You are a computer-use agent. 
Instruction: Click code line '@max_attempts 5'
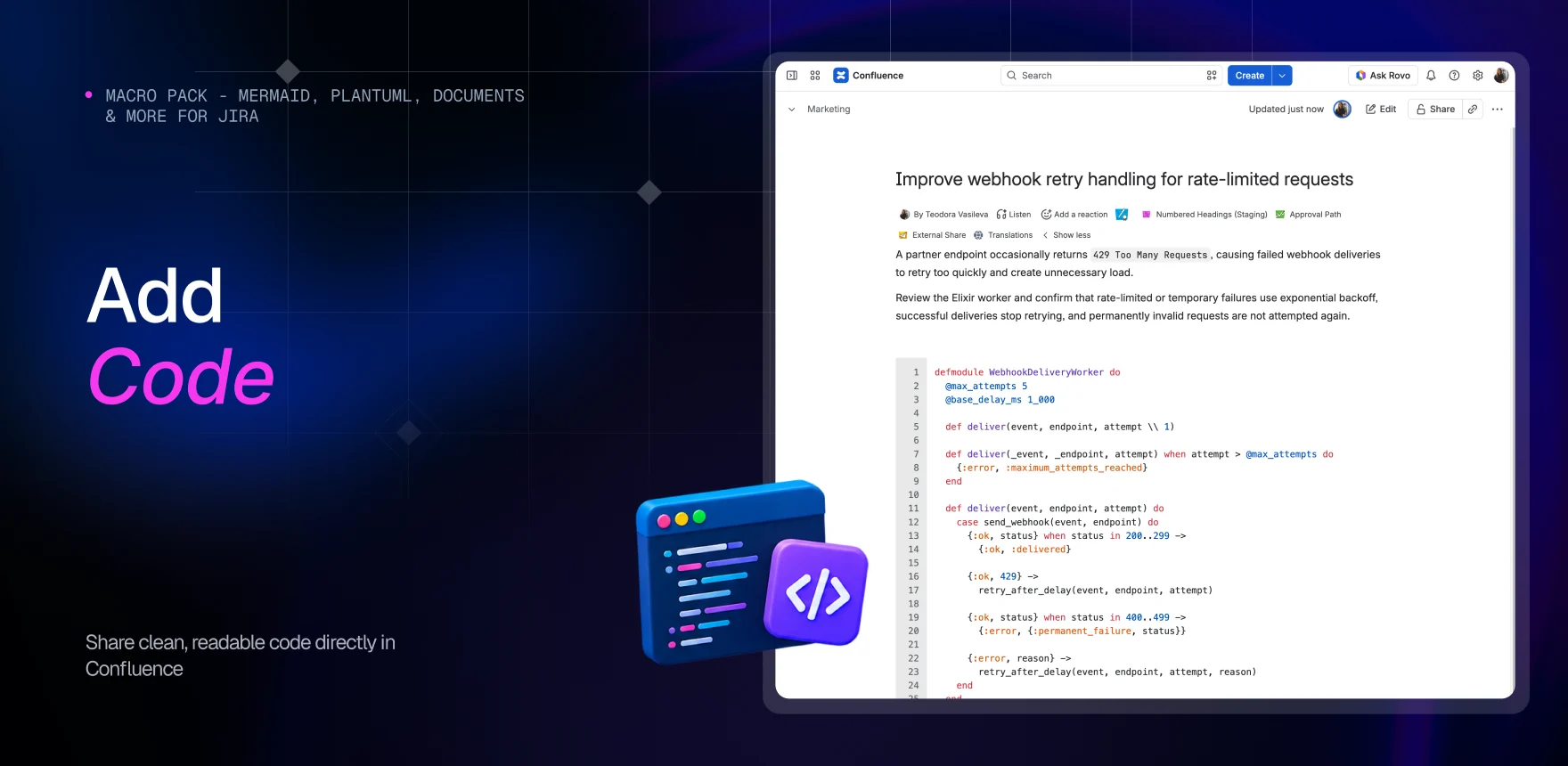(986, 387)
